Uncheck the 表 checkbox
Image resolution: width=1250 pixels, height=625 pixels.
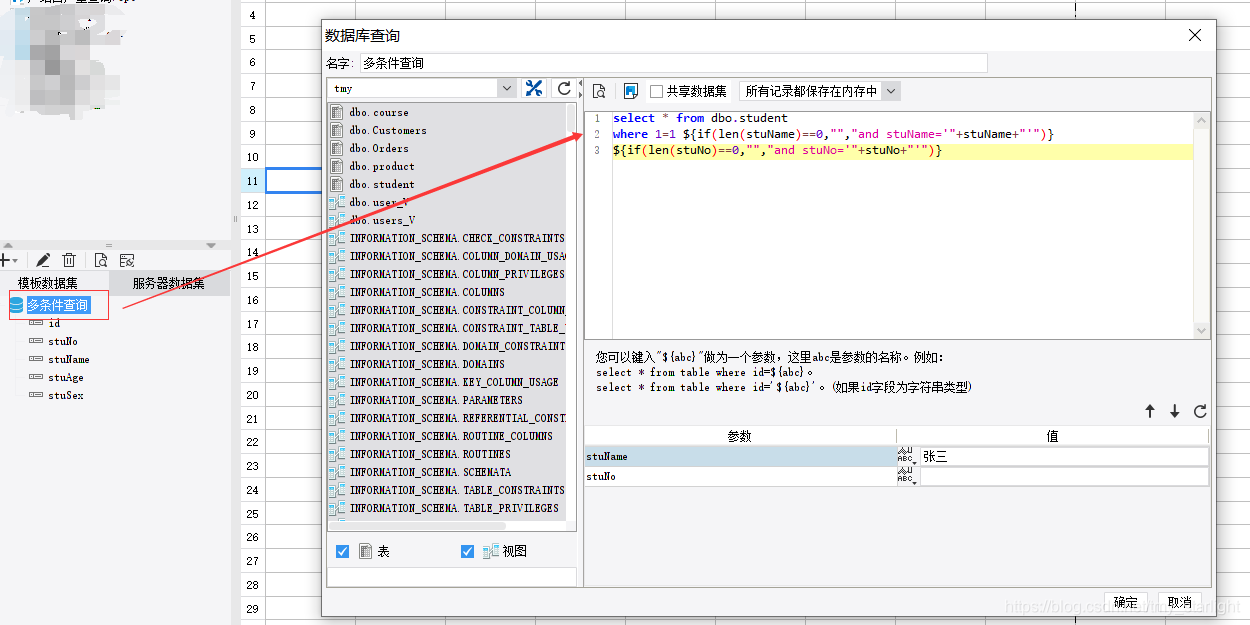(x=343, y=551)
